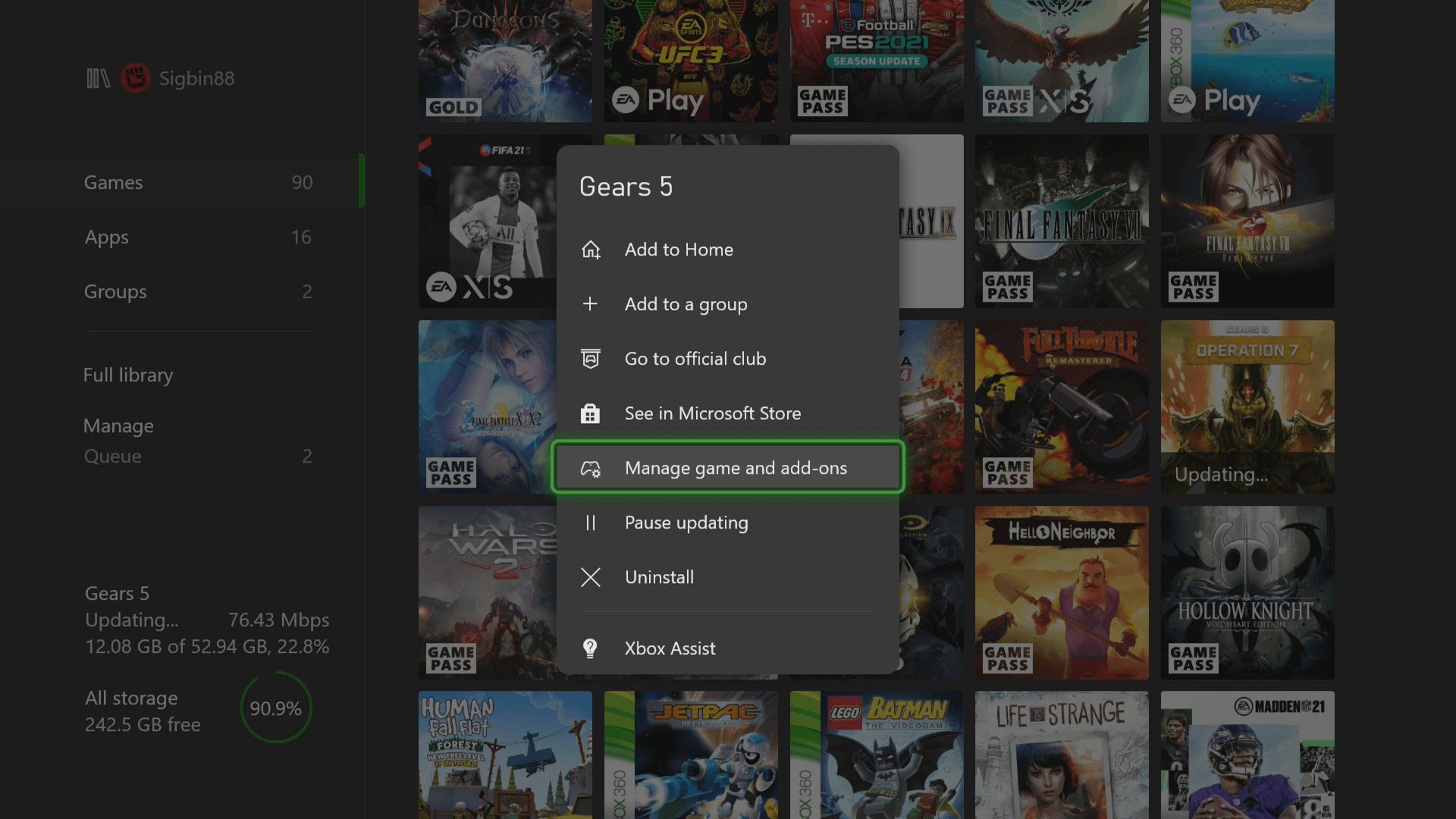Open the Full library view
The image size is (1456, 819).
point(127,375)
